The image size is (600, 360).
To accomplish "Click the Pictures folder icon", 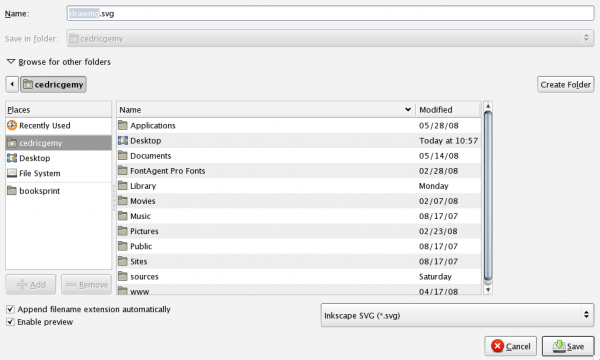I will tap(122, 231).
